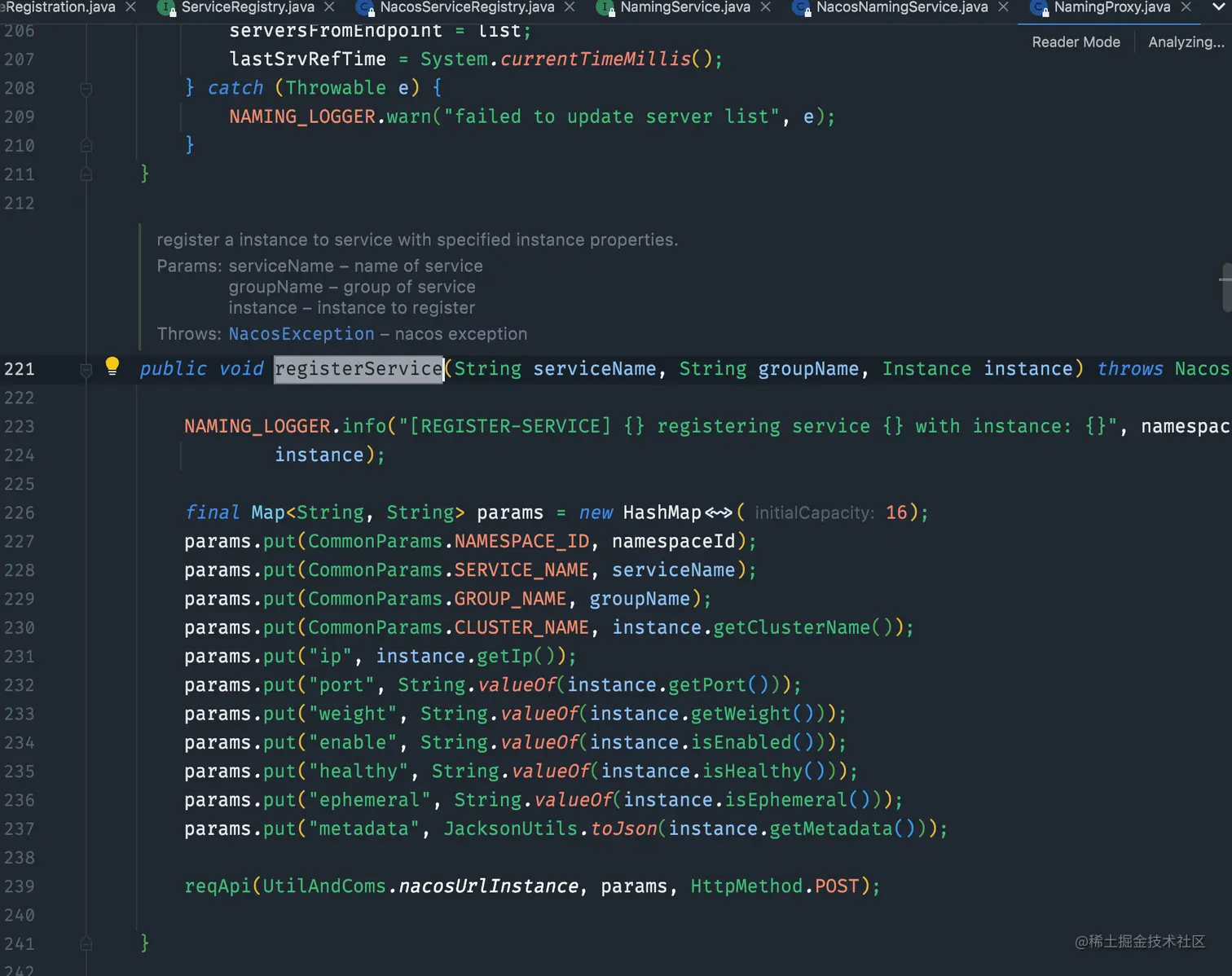This screenshot has width=1232, height=976.
Task: Click CommonParams.NAMESPACE_ID on line 227
Action: 448,541
